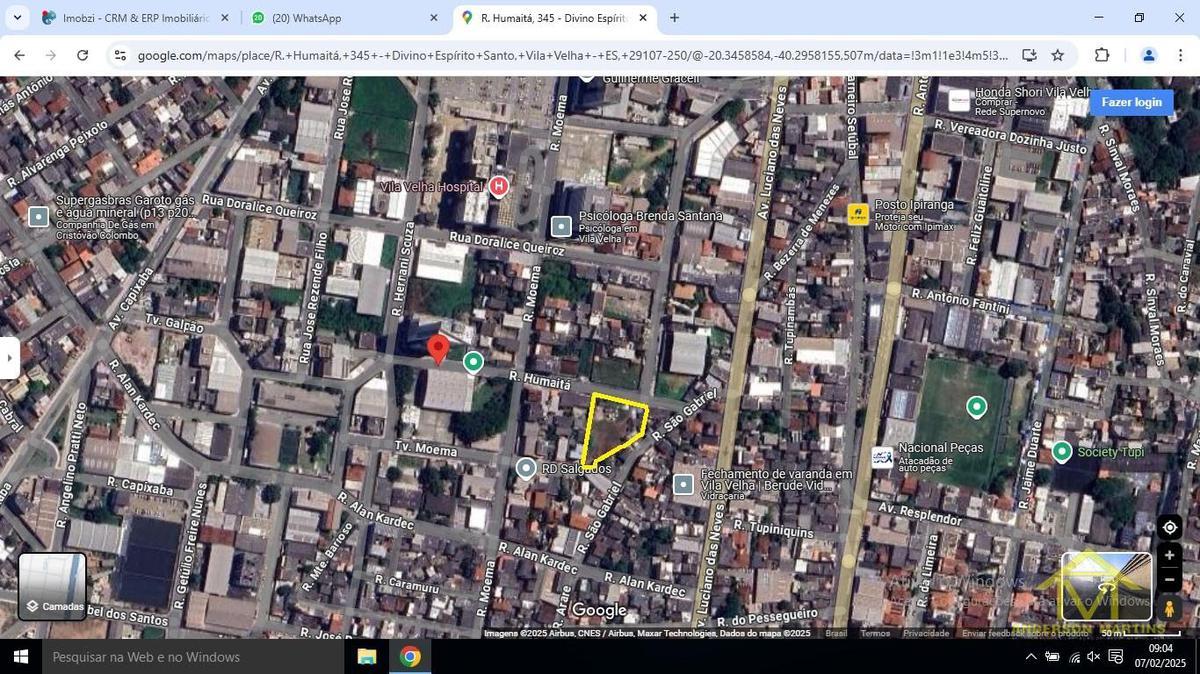Open the tab search dropdown arrow
The image size is (1200, 674).
[x=14, y=18]
